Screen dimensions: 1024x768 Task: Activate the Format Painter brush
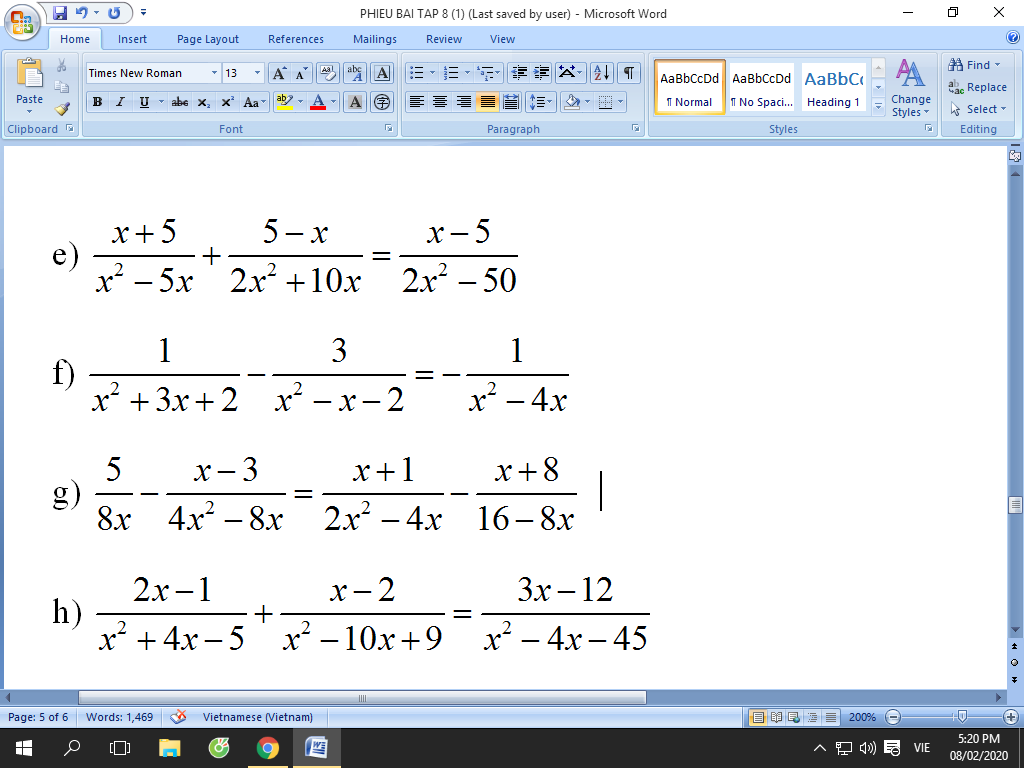[x=61, y=108]
